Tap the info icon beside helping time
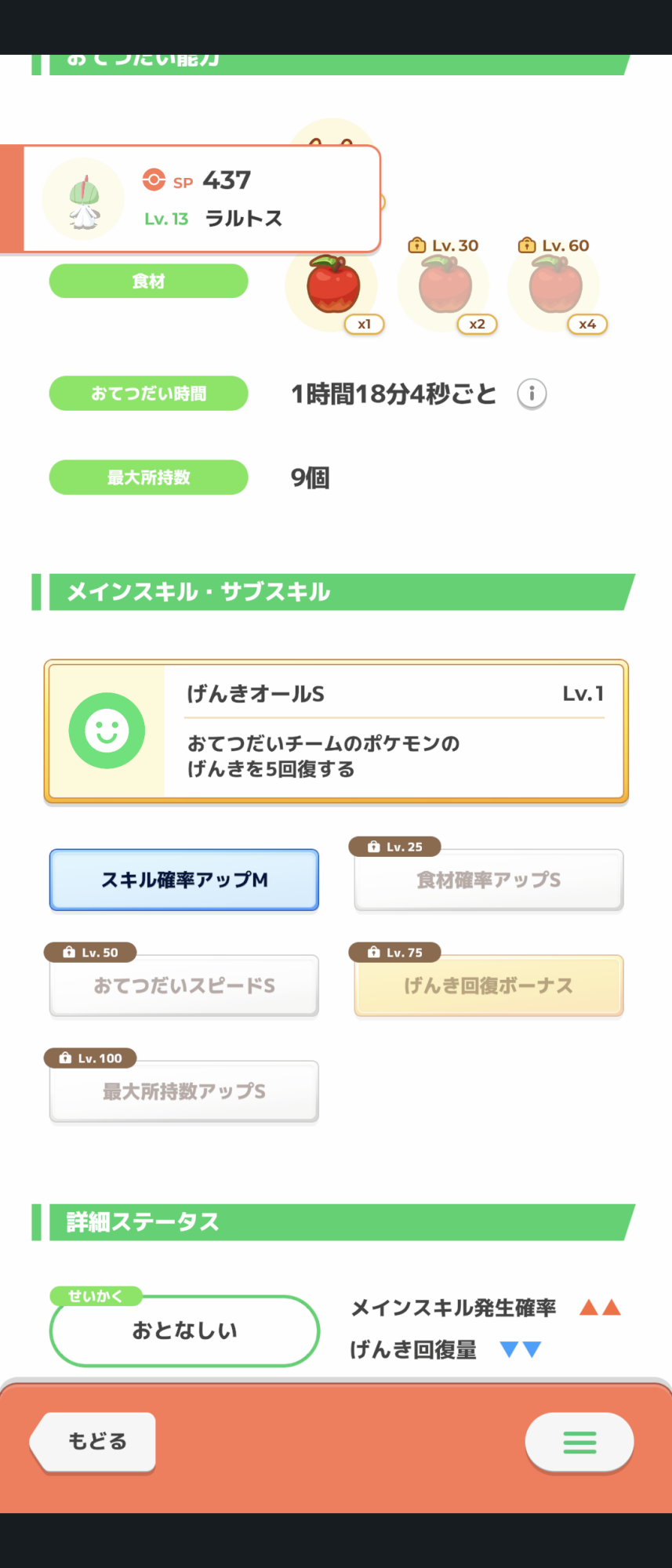Viewport: 672px width, 1568px height. click(x=532, y=394)
